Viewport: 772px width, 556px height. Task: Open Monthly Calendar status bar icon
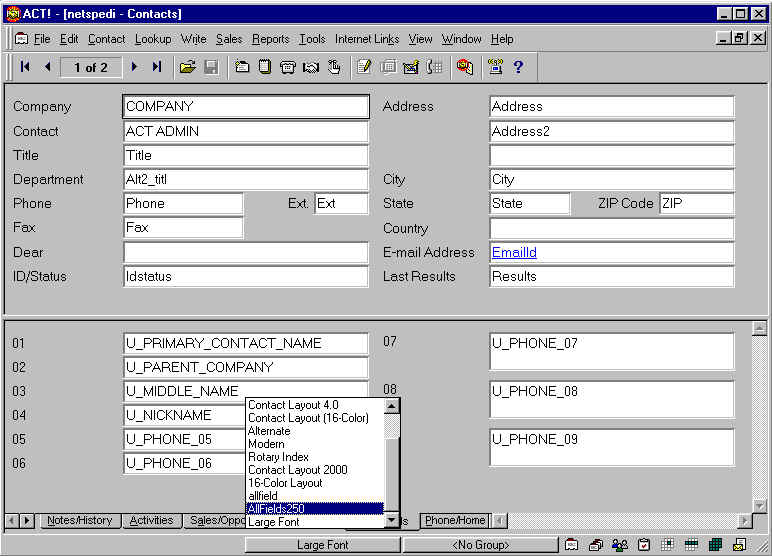click(715, 545)
